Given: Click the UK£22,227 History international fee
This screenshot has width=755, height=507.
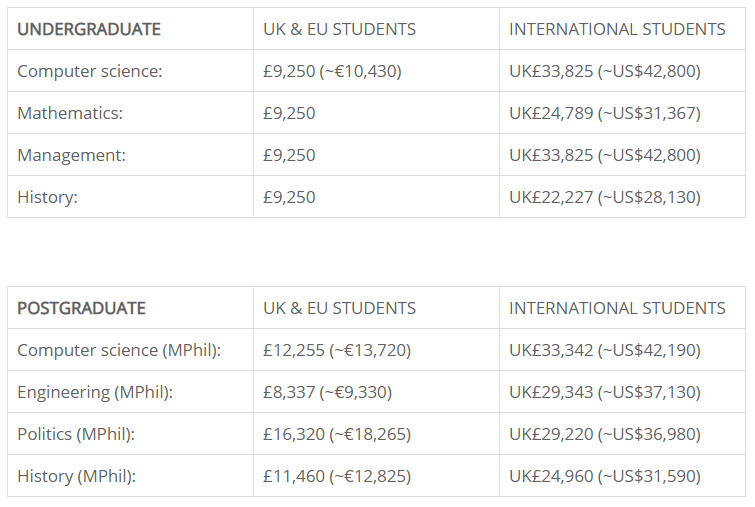Looking at the screenshot, I should [x=605, y=197].
